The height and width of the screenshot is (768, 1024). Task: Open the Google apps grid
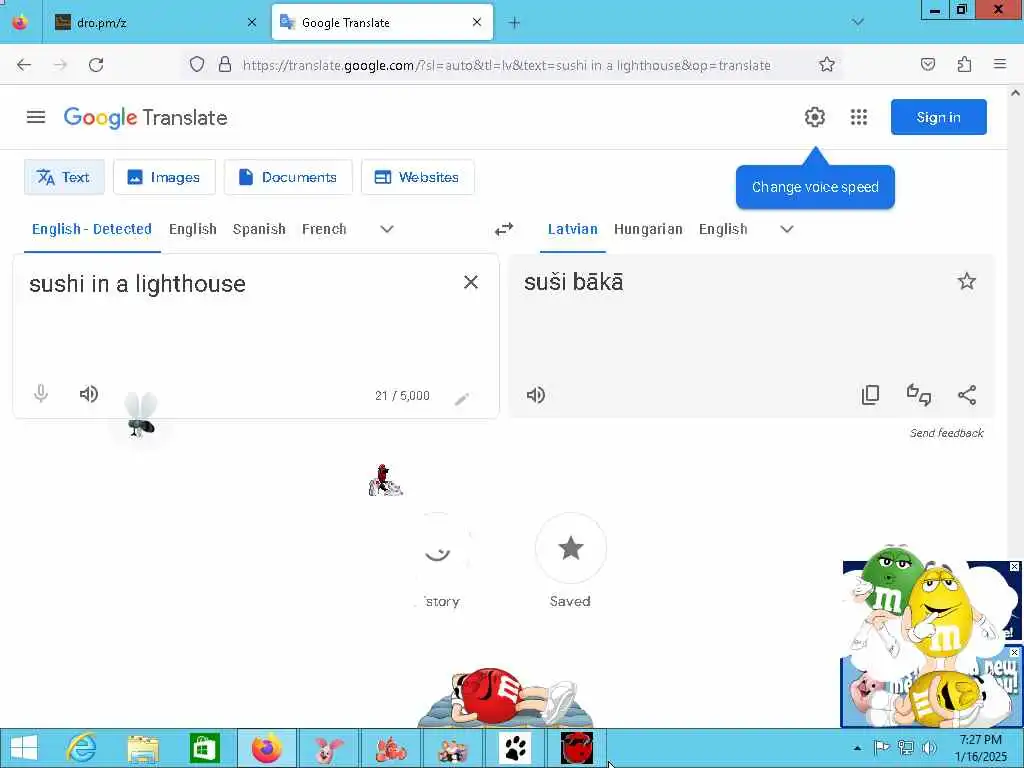pyautogui.click(x=859, y=117)
